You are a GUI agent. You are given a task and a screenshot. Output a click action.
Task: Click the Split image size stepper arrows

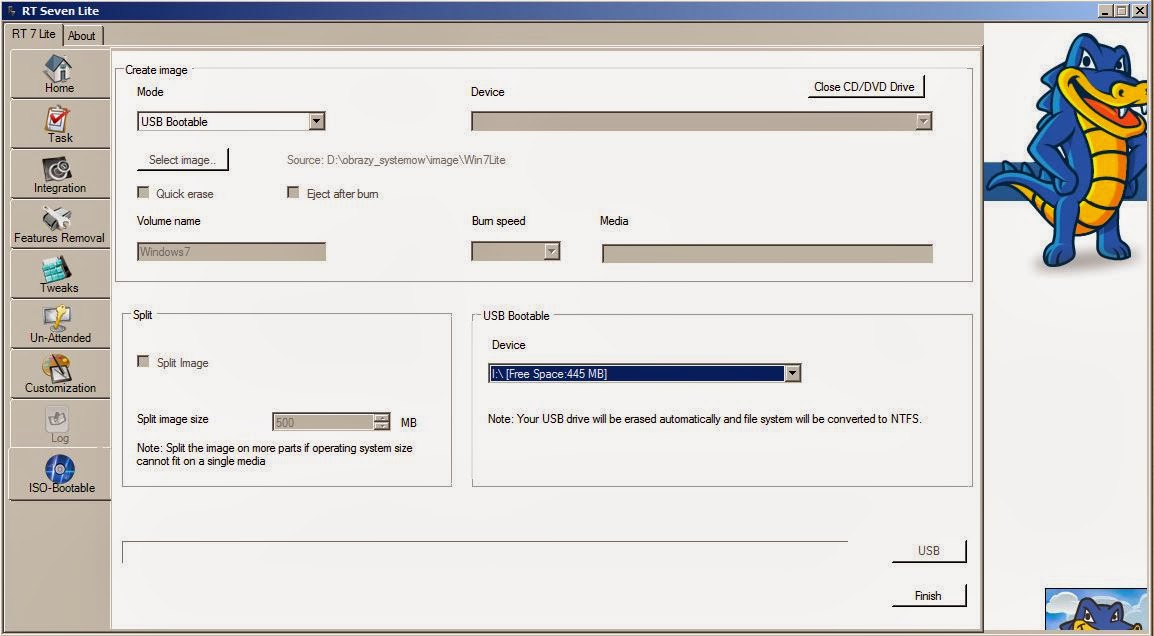click(x=382, y=422)
